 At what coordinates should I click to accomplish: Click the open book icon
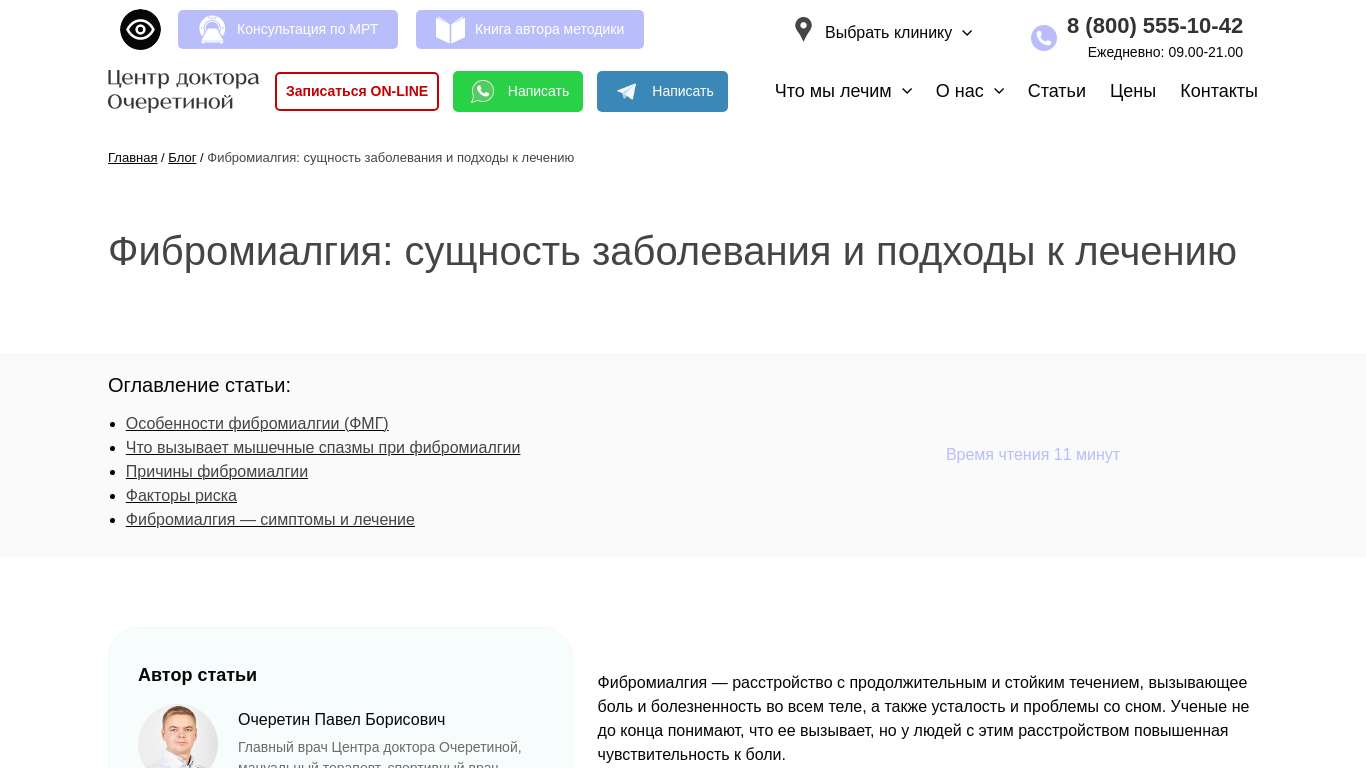(x=450, y=30)
